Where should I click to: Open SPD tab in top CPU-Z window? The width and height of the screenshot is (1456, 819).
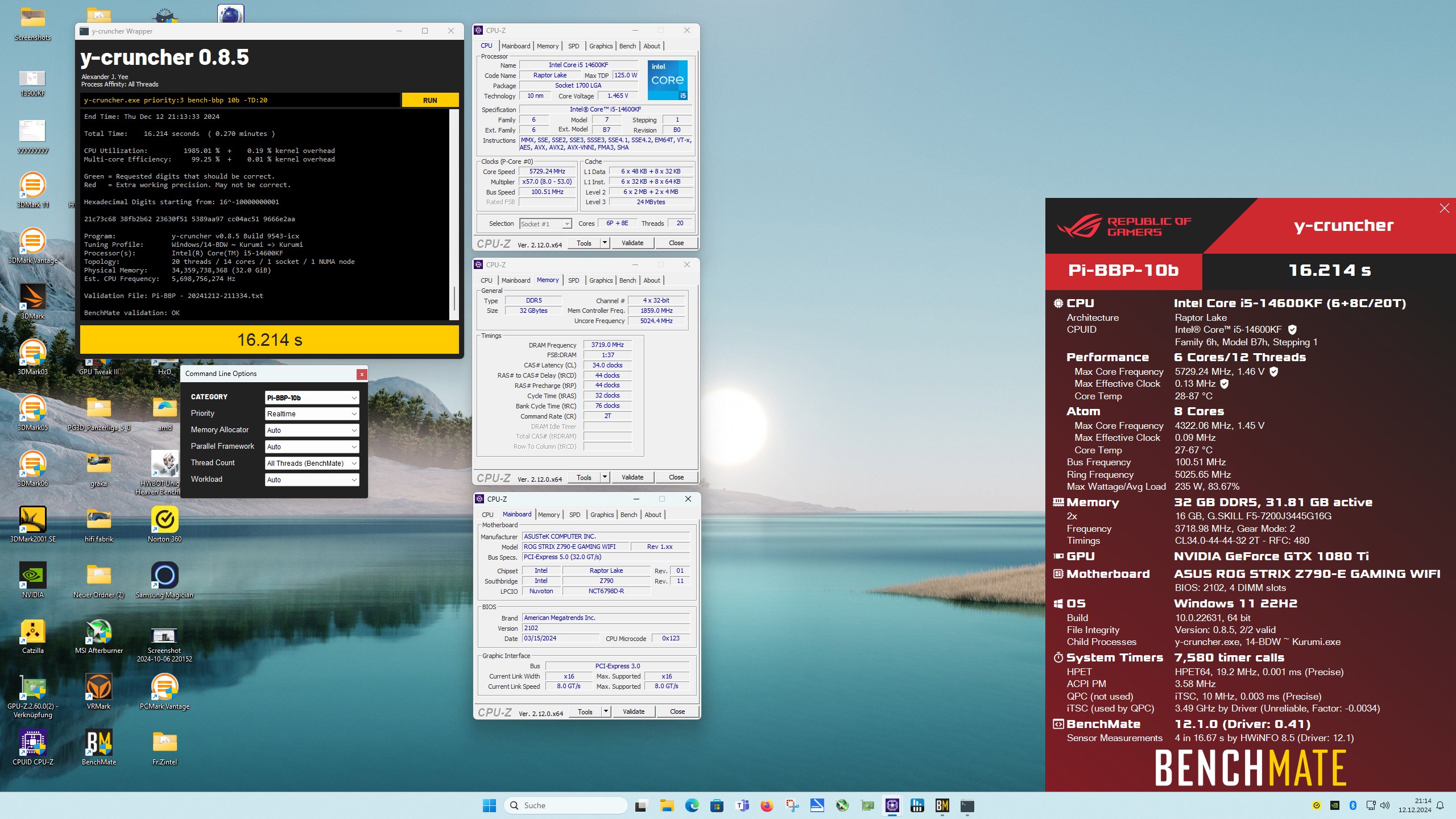[573, 46]
